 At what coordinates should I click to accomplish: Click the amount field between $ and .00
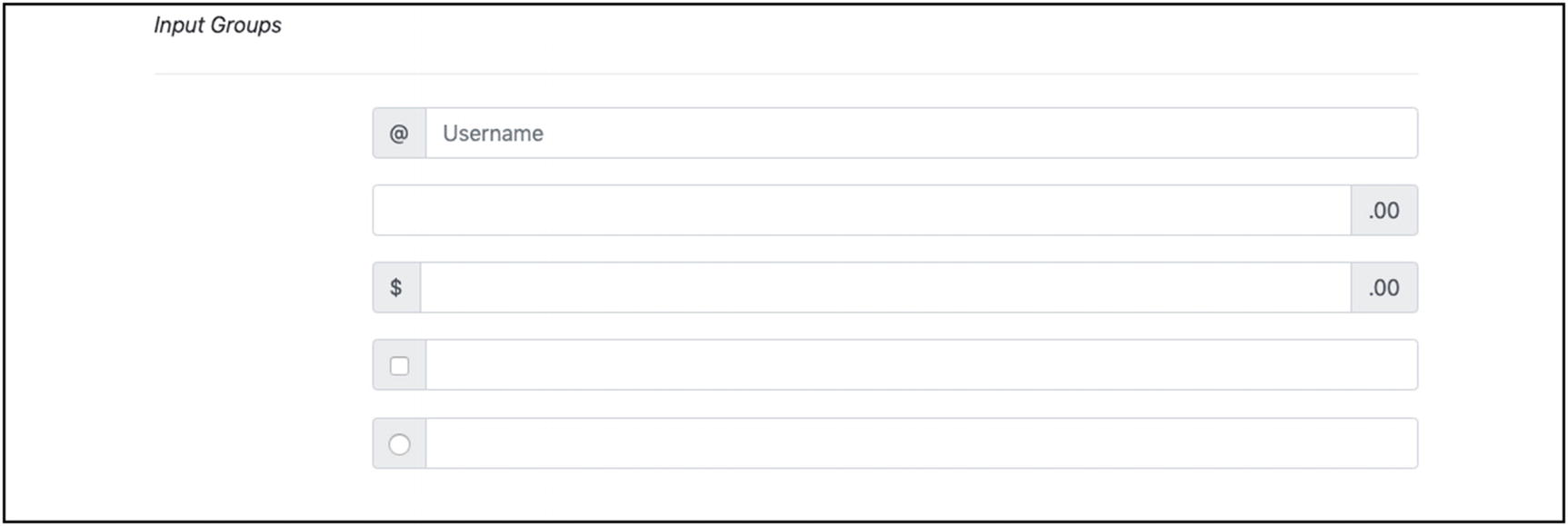pyautogui.click(x=884, y=288)
